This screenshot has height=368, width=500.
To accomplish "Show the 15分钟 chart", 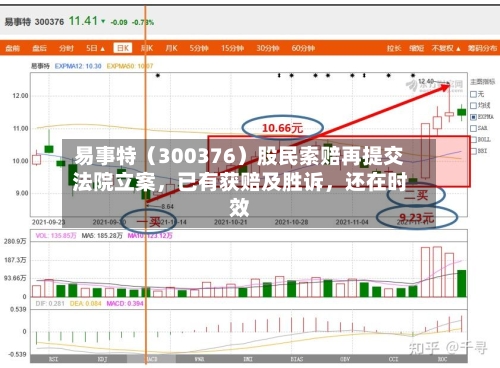I will [232, 48].
